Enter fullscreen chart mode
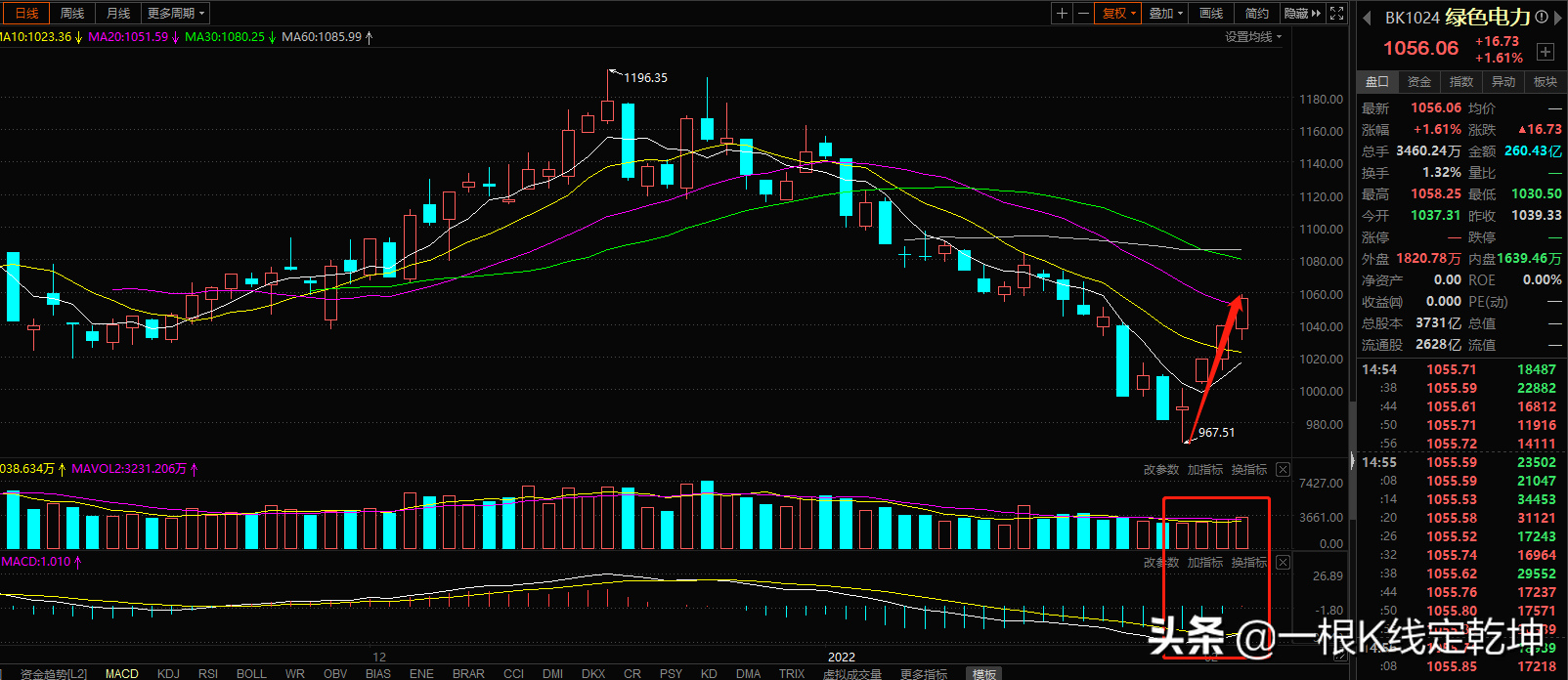 (1337, 13)
